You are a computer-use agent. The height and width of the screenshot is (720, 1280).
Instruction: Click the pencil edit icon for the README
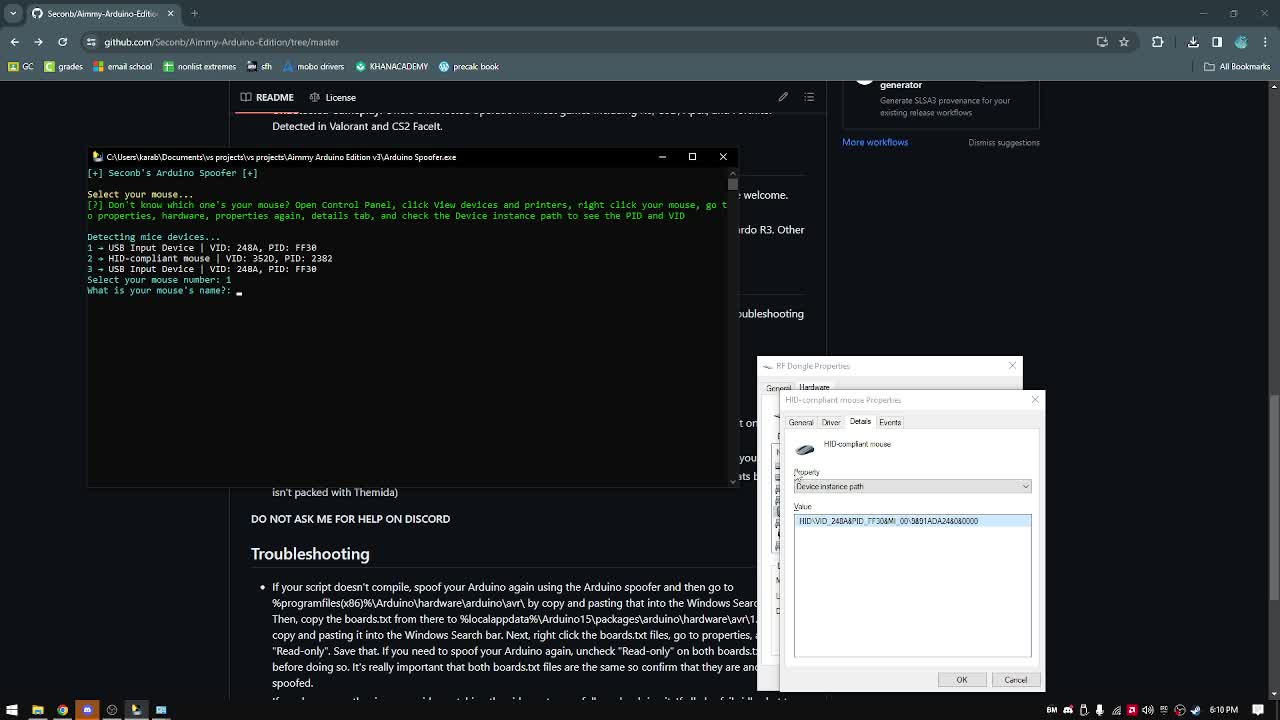tap(782, 97)
